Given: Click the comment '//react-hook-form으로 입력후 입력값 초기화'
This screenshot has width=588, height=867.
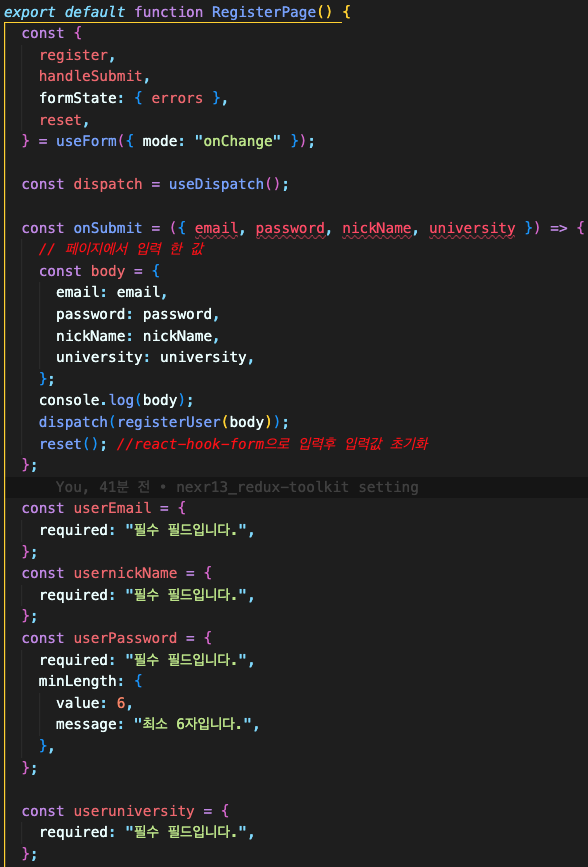Looking at the screenshot, I should point(272,444).
